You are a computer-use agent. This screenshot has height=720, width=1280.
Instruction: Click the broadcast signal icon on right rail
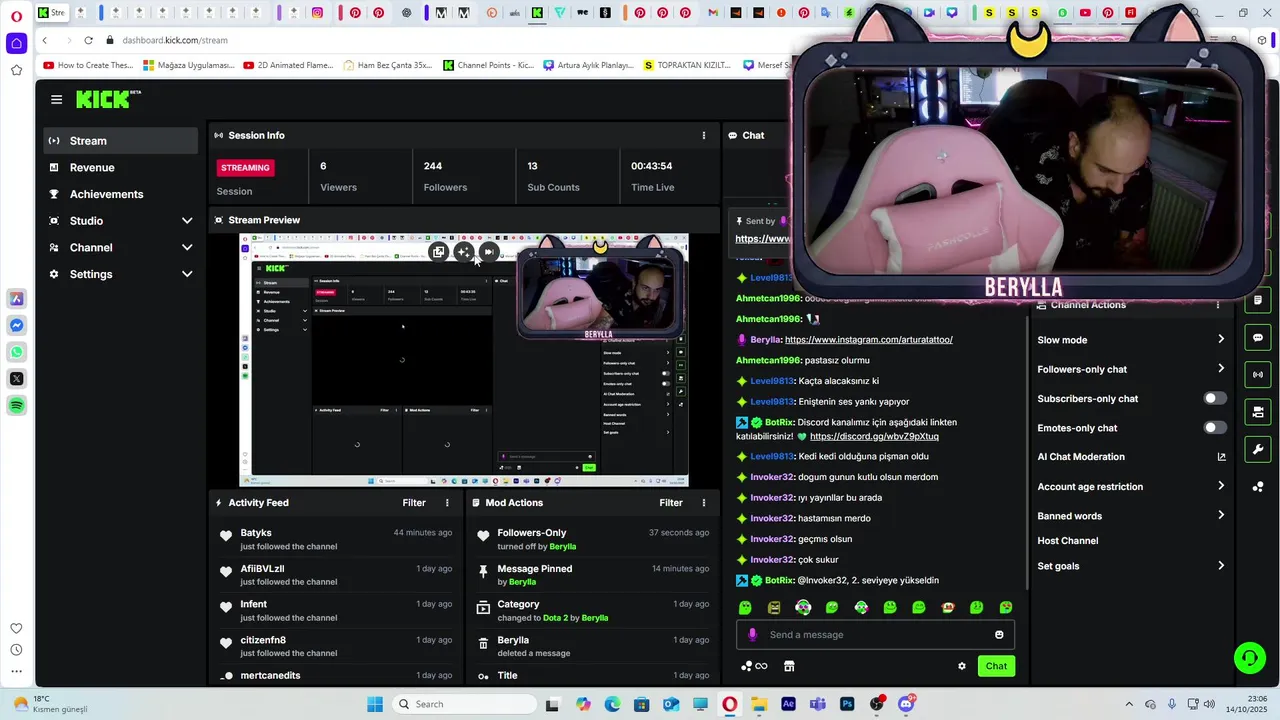coord(1258,375)
